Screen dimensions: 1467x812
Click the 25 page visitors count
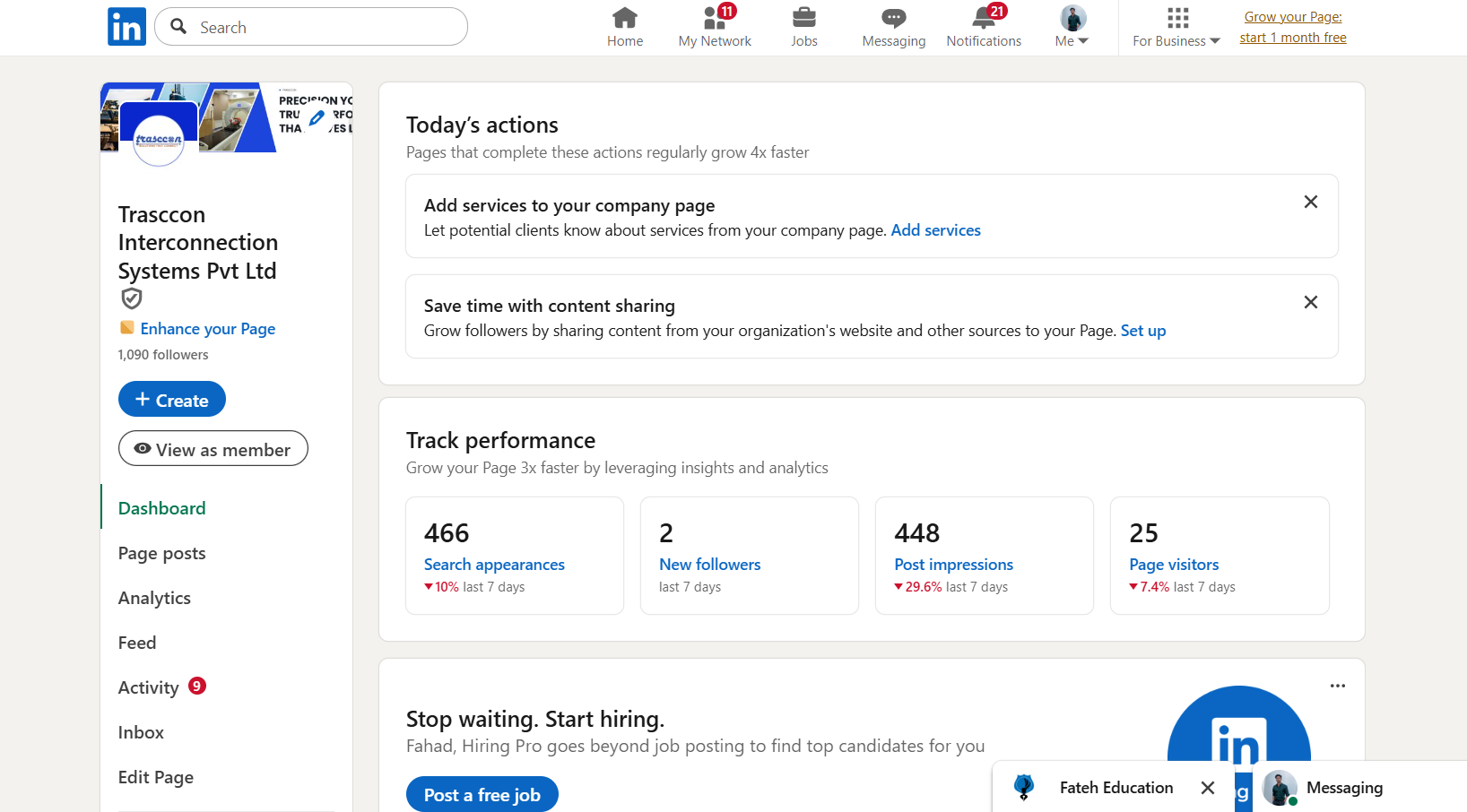[x=1143, y=533]
